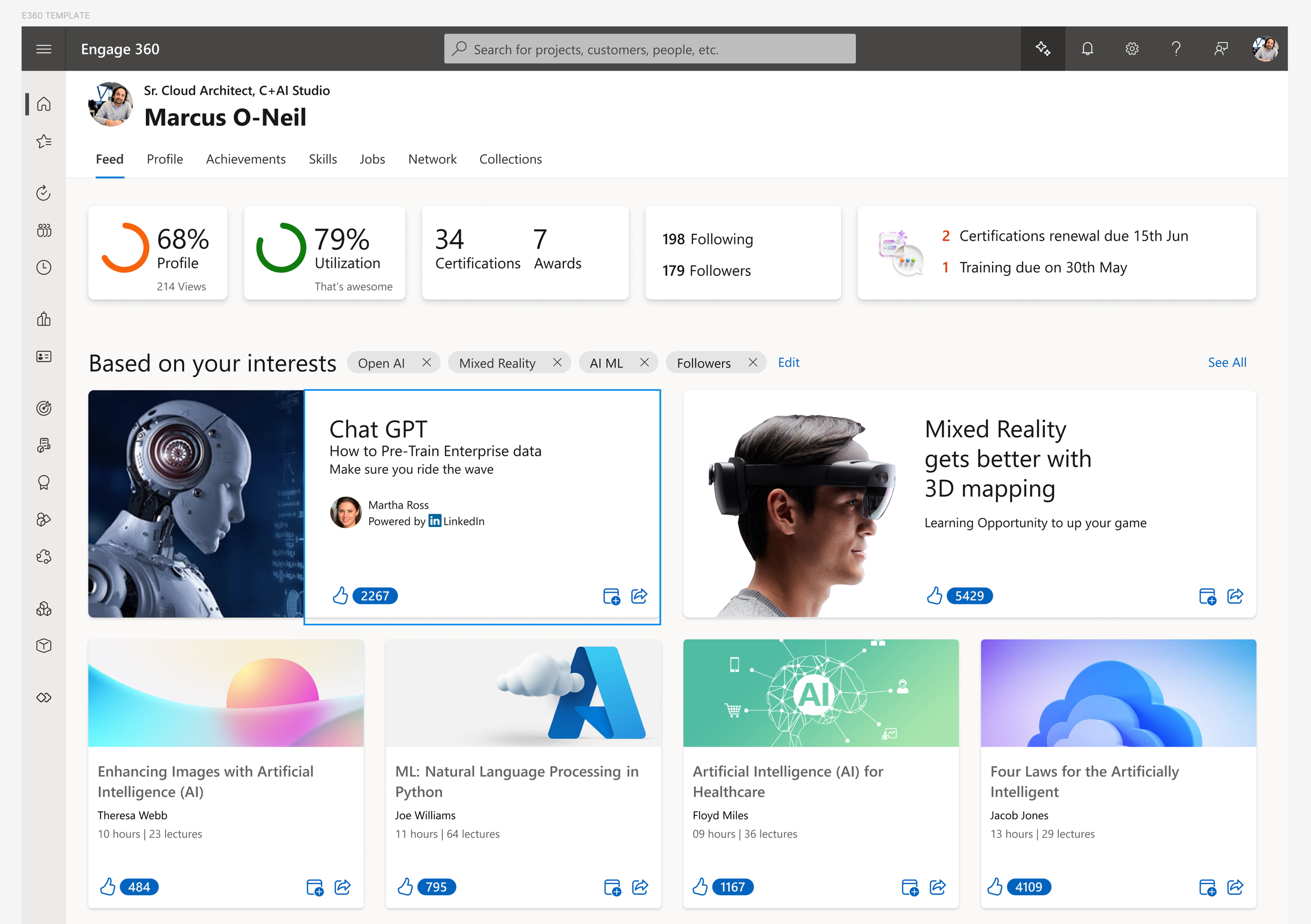1311x924 pixels.
Task: Open the Azure logo course thumbnail
Action: 523,693
